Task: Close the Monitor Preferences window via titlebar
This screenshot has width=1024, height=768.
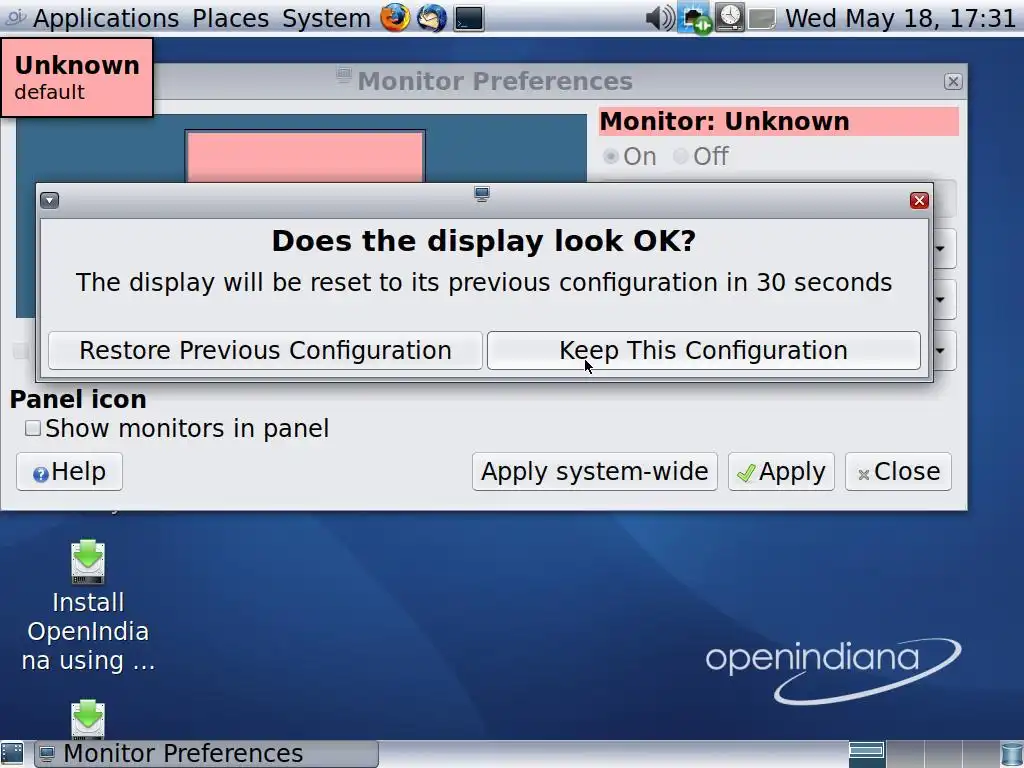Action: pos(953,82)
